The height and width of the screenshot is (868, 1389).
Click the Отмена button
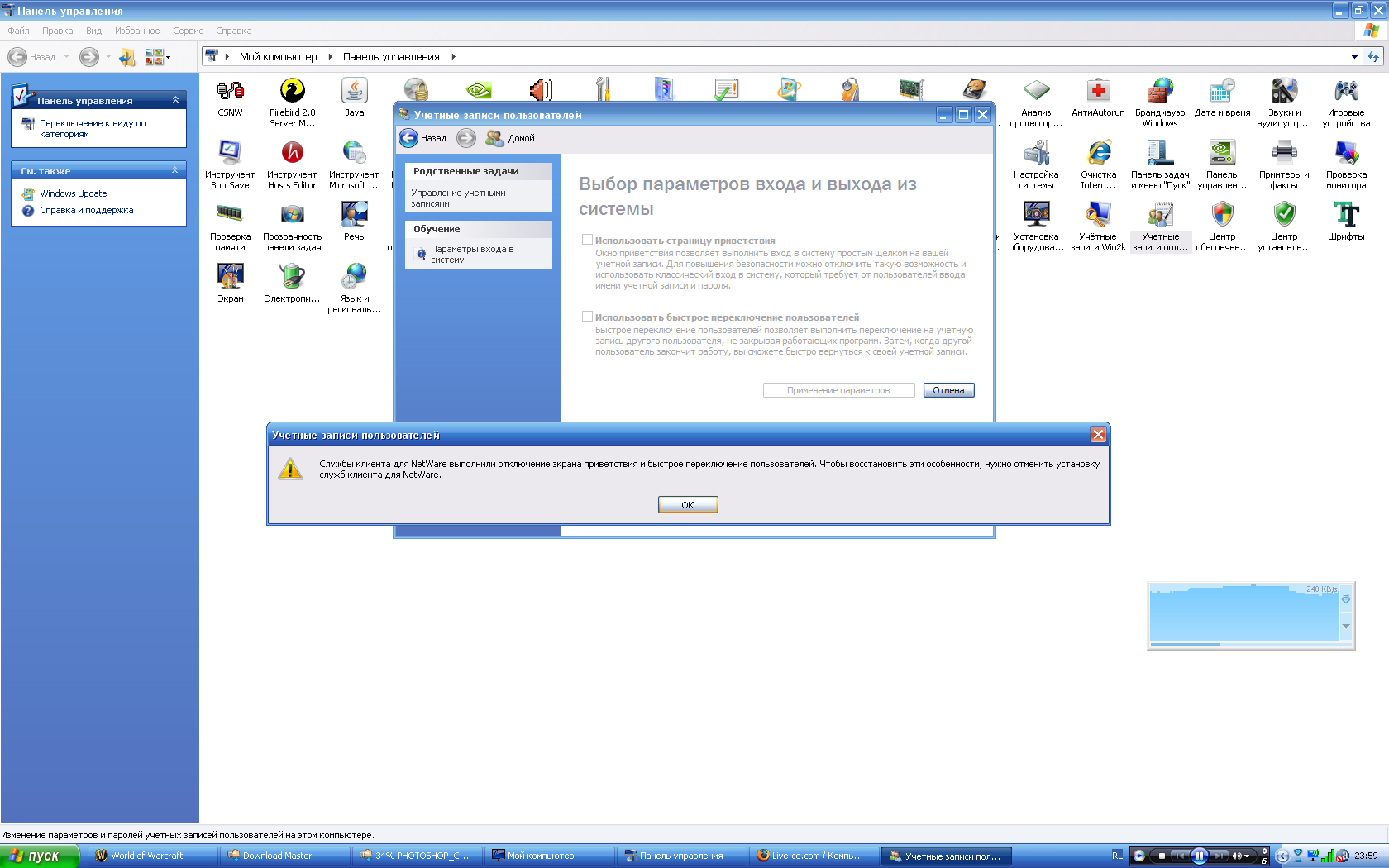pyautogui.click(x=948, y=390)
